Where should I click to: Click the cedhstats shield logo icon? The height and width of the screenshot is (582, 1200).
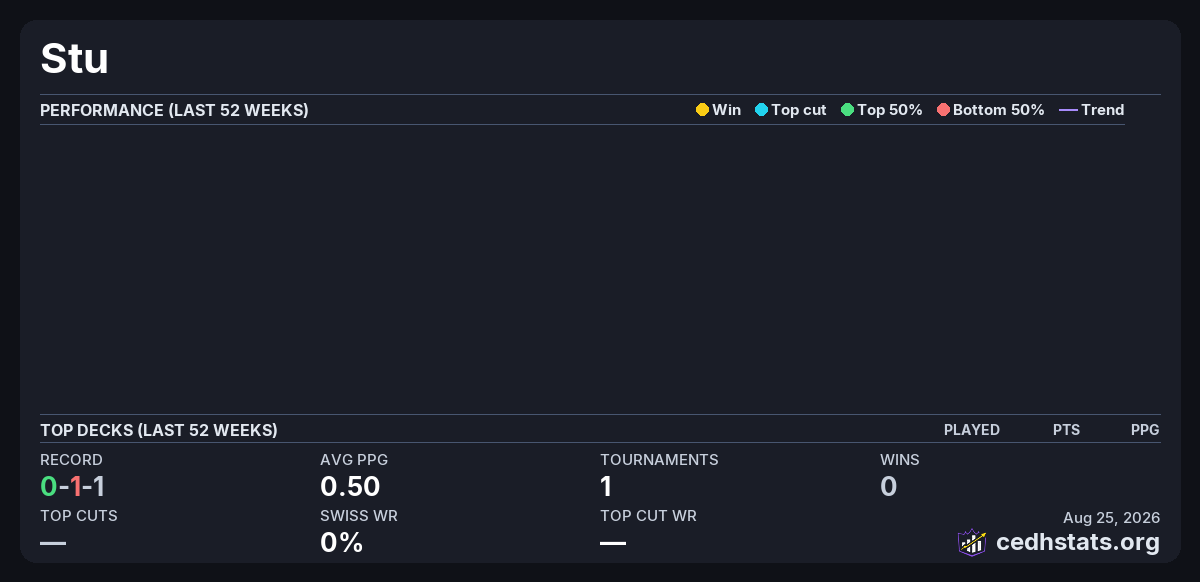tap(972, 542)
